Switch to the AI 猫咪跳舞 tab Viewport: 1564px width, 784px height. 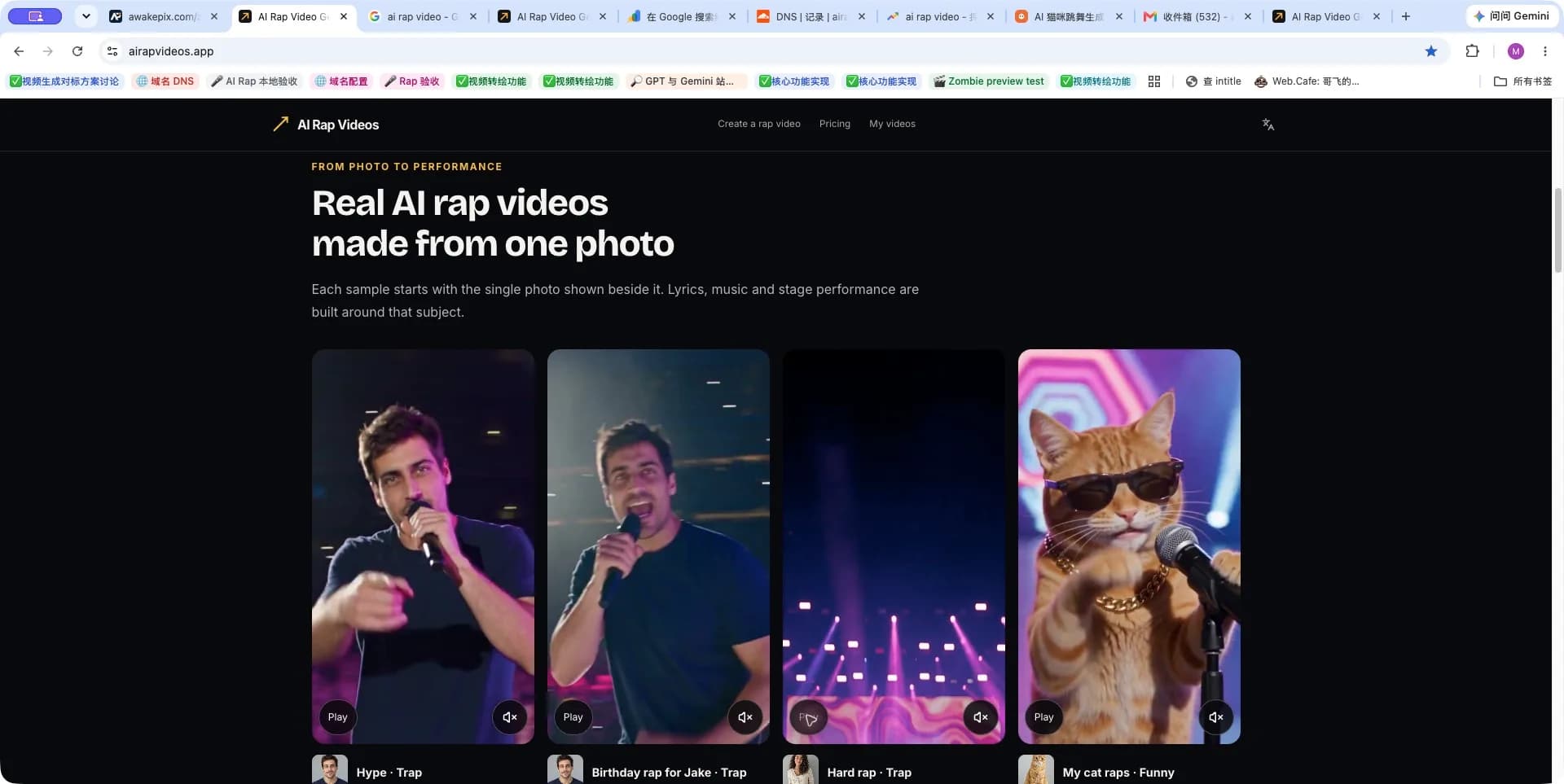click(1067, 16)
